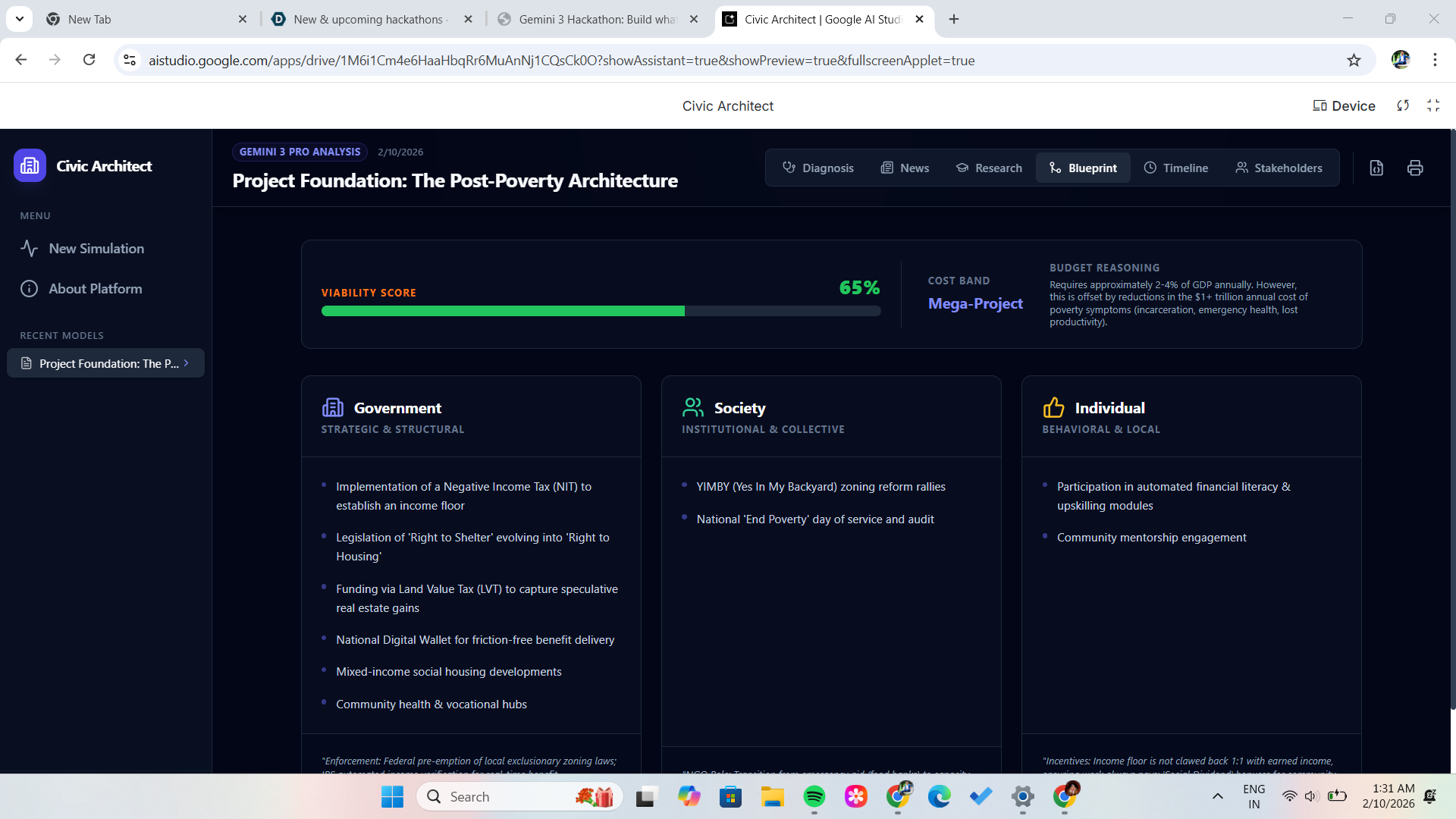Open Spotify from the taskbar
Image resolution: width=1456 pixels, height=819 pixels.
pos(814,796)
